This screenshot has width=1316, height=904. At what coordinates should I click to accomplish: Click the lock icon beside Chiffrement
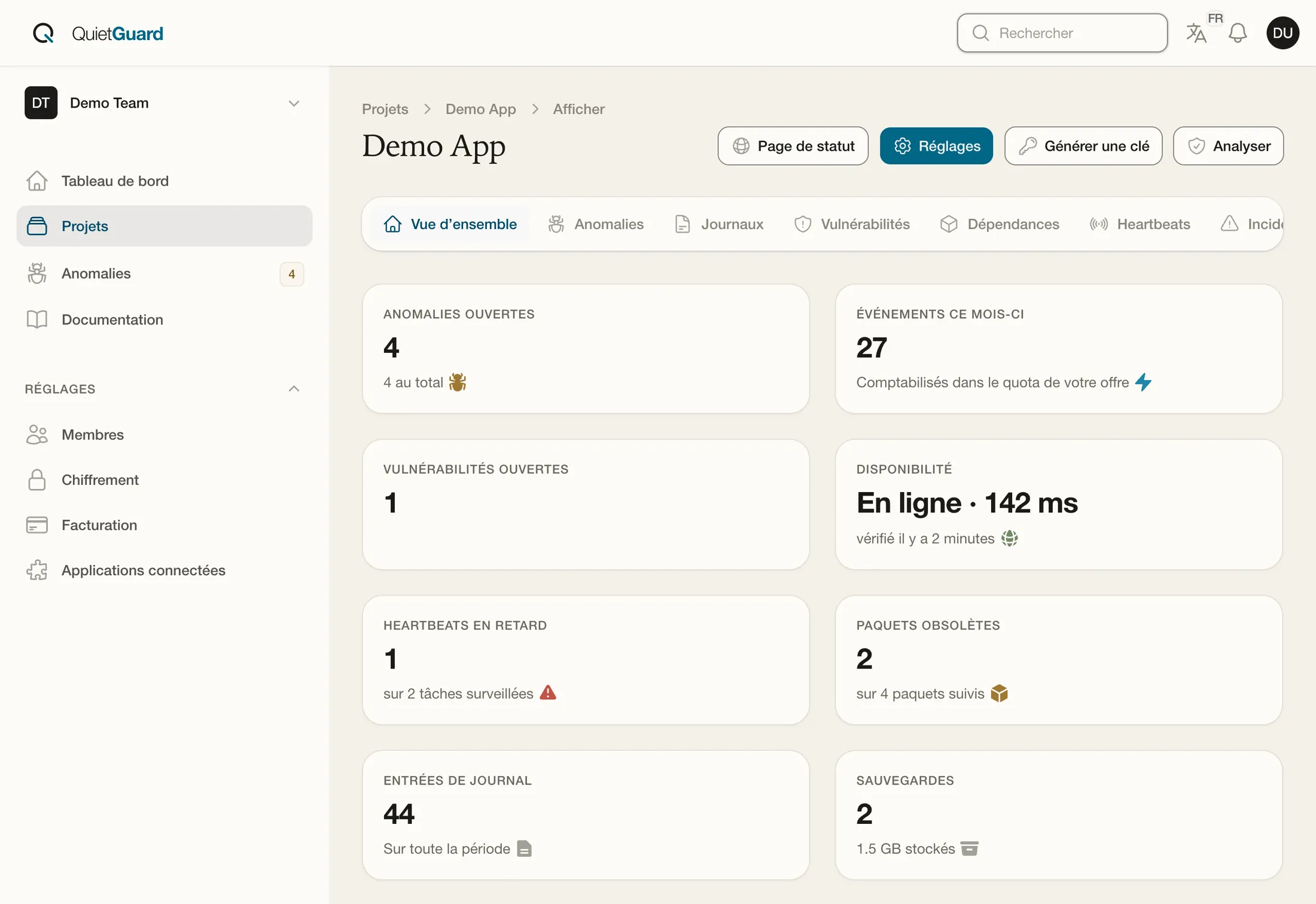pyautogui.click(x=37, y=480)
